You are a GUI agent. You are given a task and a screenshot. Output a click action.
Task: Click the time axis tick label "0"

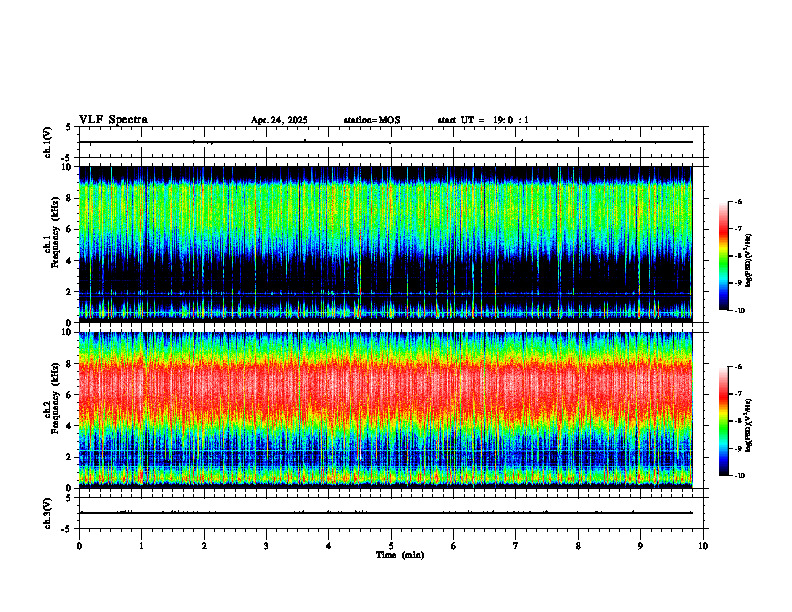pyautogui.click(x=79, y=546)
